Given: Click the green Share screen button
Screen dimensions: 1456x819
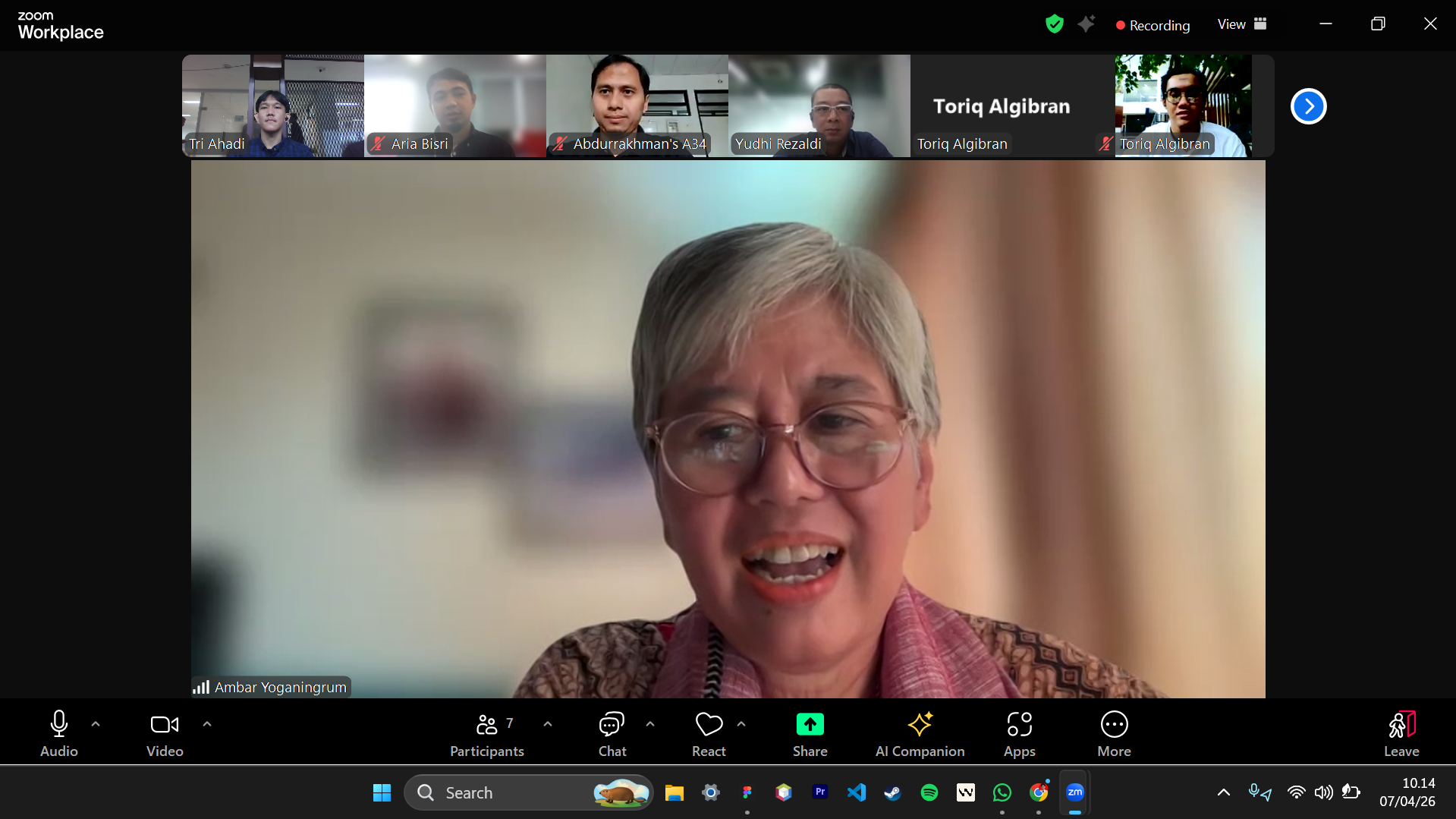Looking at the screenshot, I should click(810, 733).
